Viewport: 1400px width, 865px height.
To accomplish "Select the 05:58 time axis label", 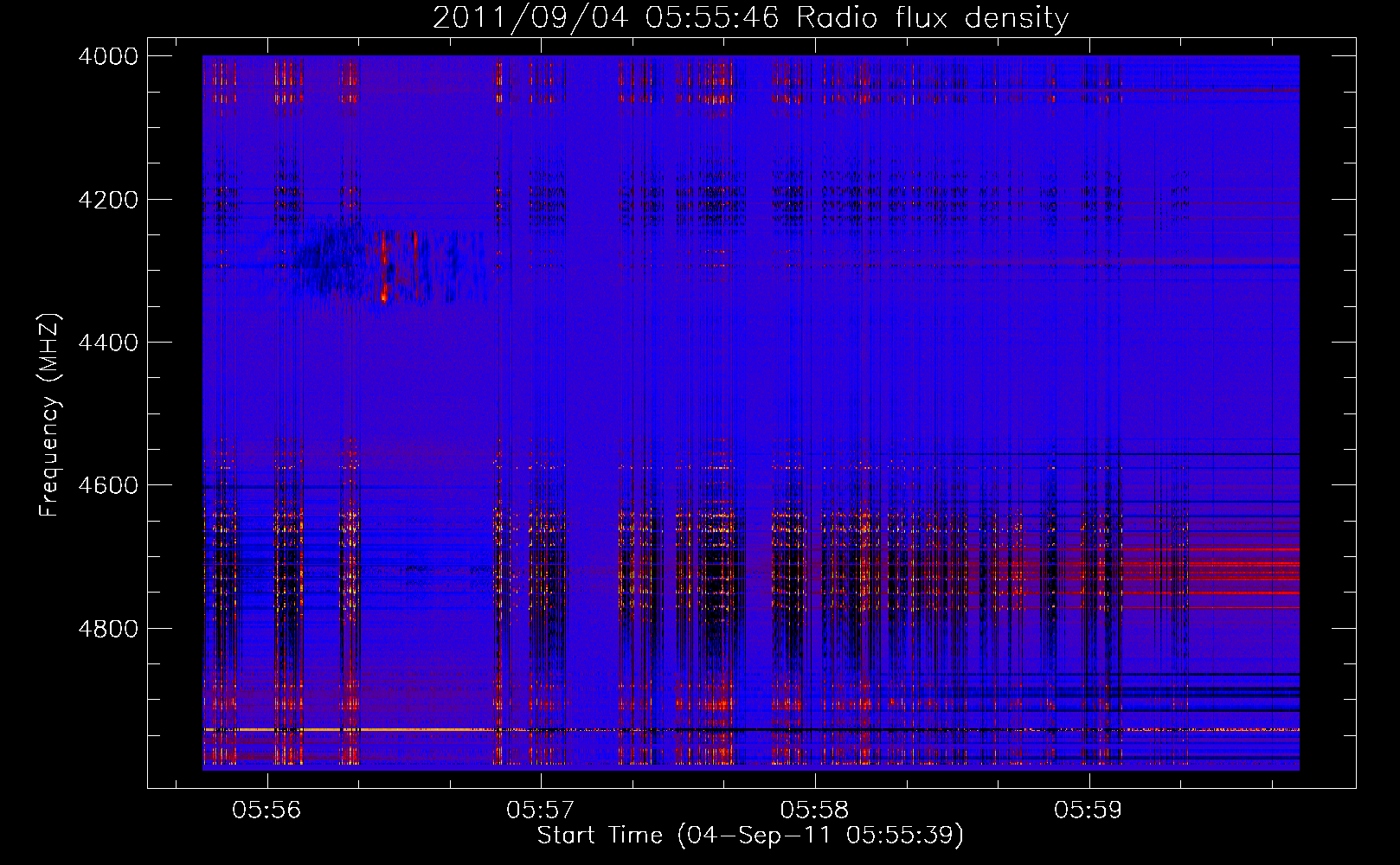I will coord(814,811).
